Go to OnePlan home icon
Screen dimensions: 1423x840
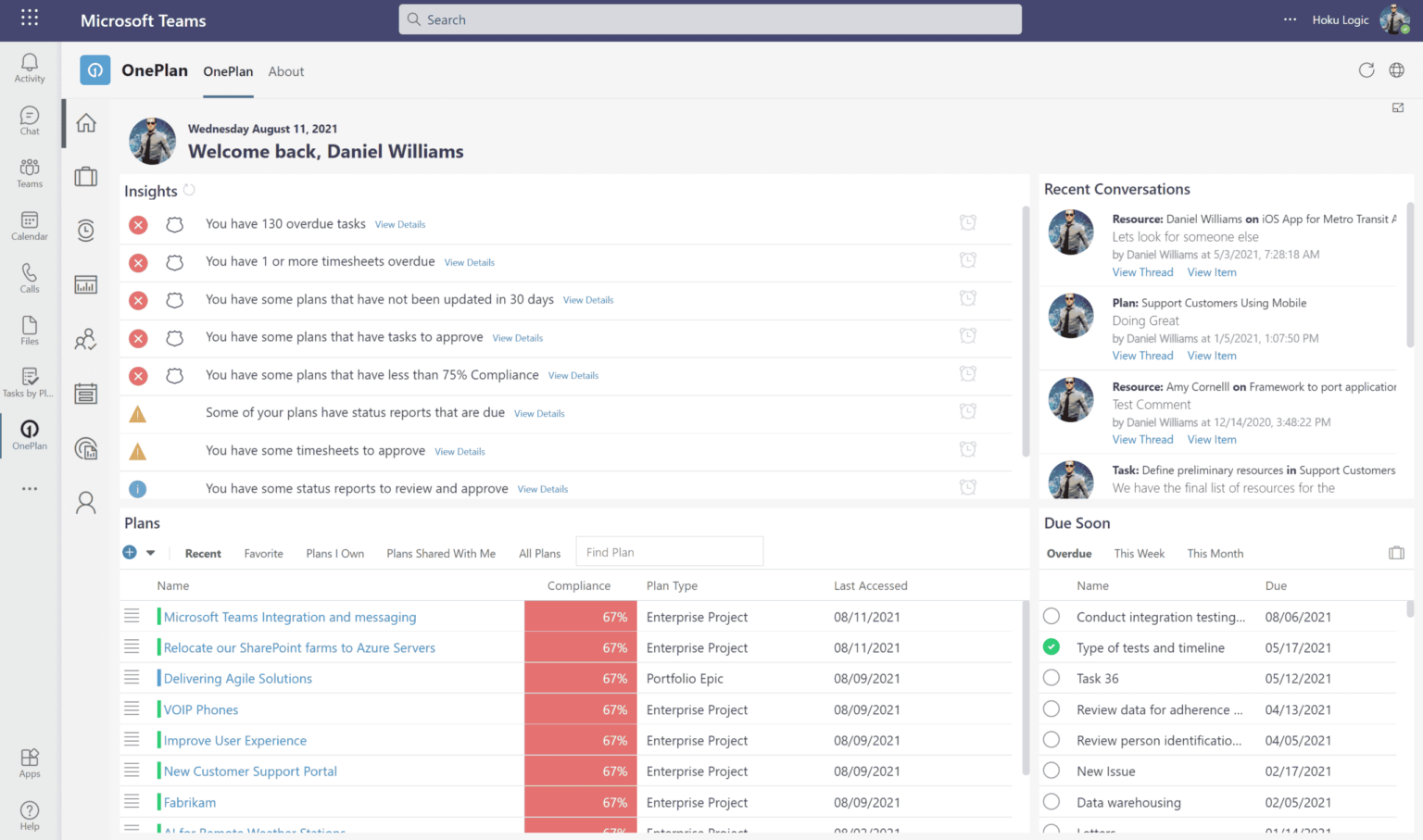[x=86, y=122]
